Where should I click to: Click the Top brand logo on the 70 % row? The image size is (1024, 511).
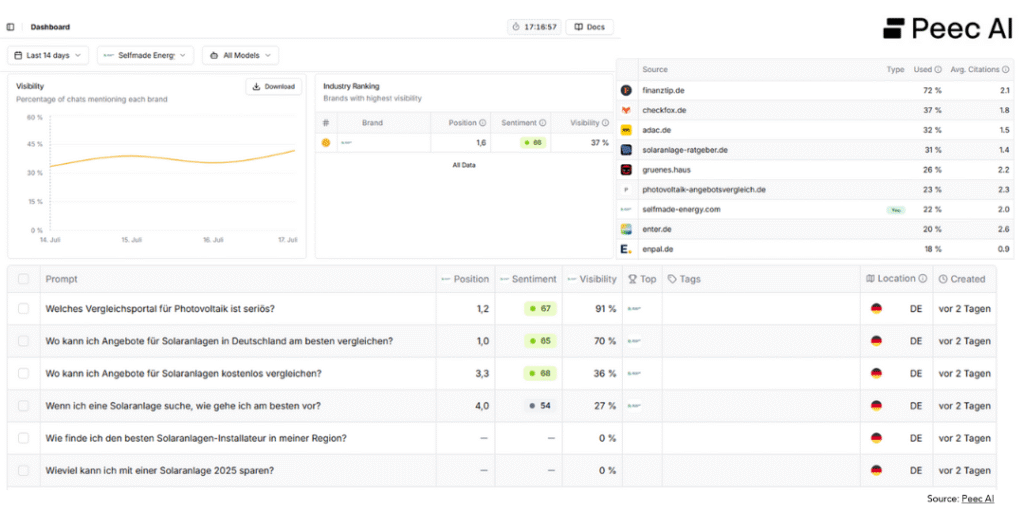click(633, 341)
